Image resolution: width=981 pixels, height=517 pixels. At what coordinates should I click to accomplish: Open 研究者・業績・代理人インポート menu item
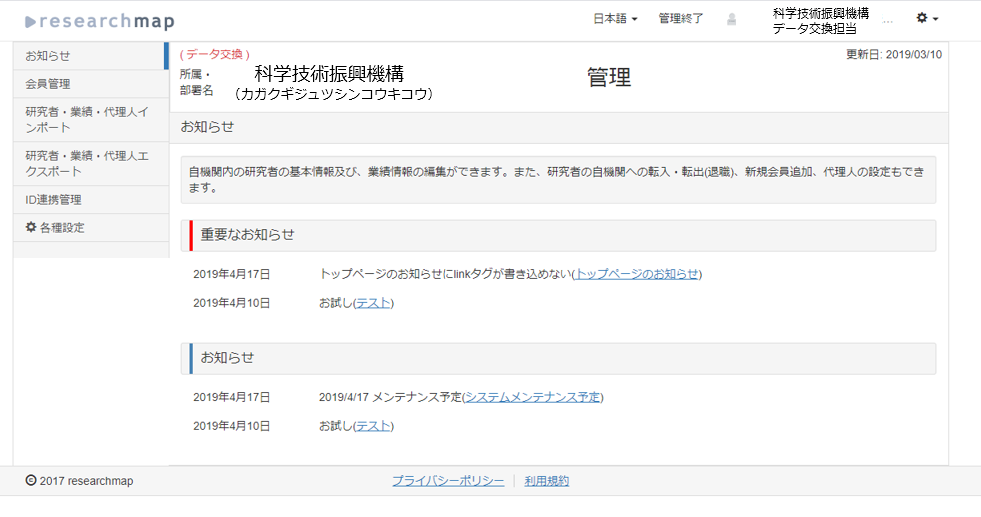coord(91,120)
